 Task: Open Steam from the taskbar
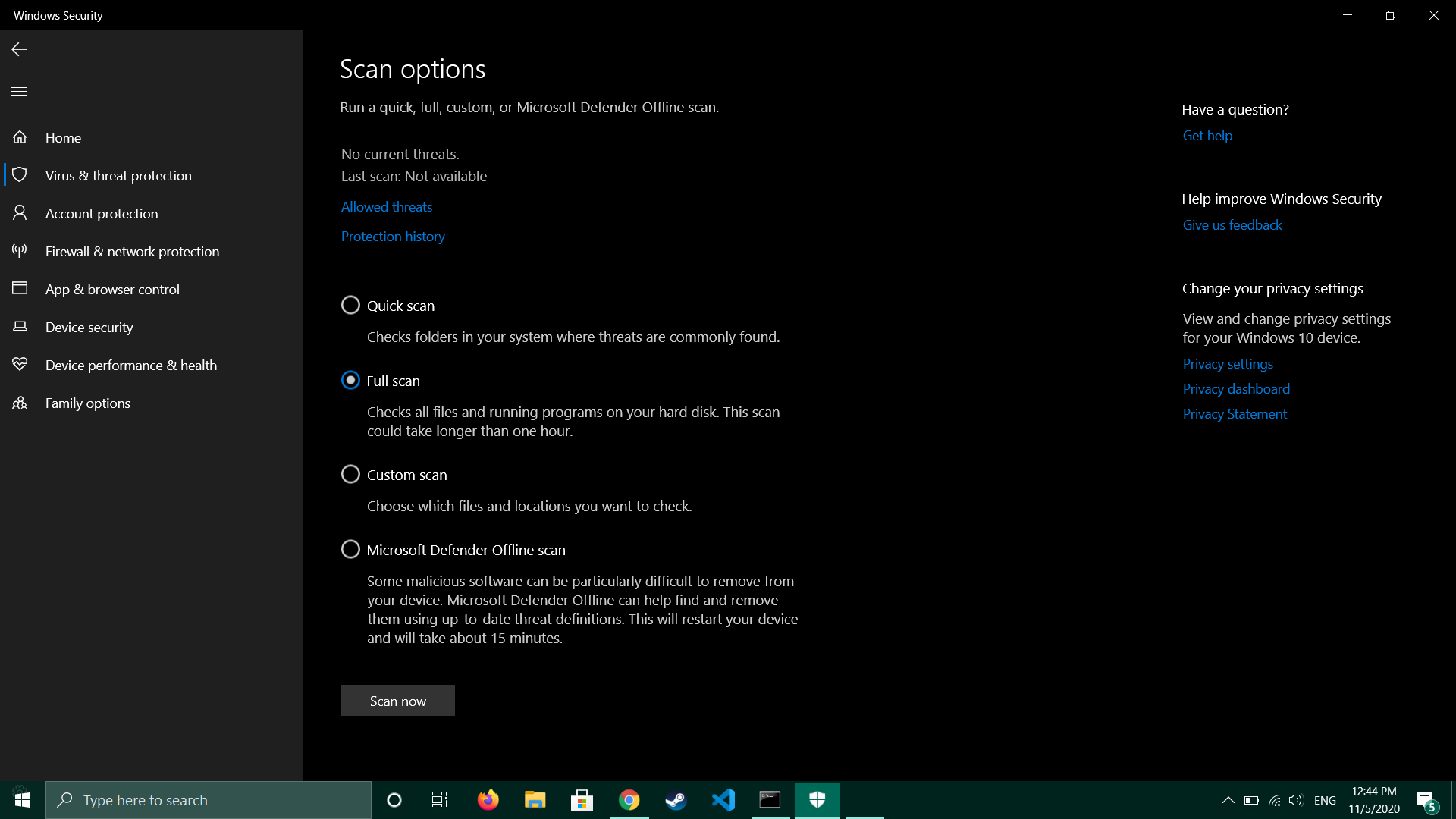676,800
